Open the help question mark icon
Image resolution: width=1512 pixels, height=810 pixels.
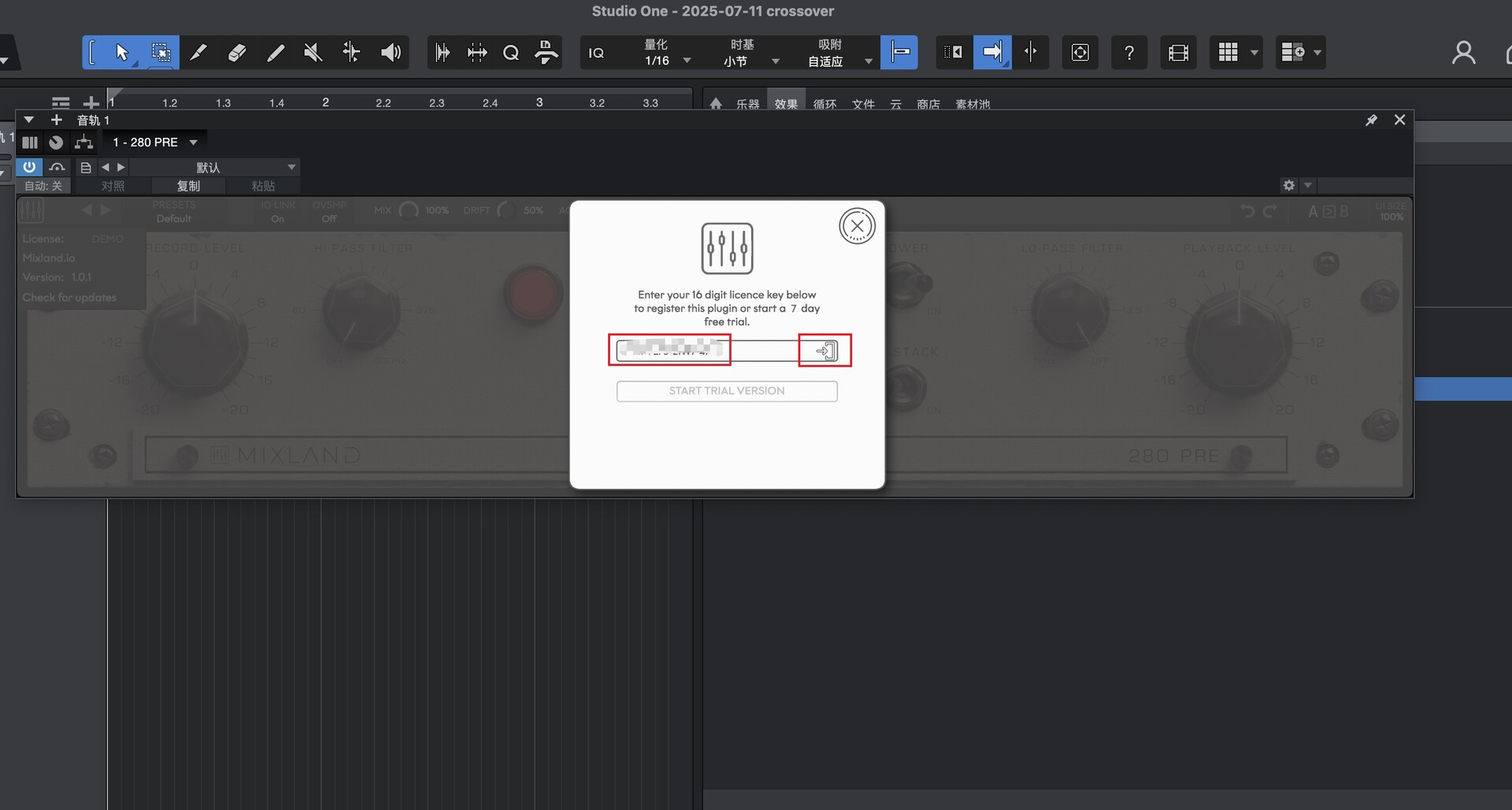[x=1128, y=53]
